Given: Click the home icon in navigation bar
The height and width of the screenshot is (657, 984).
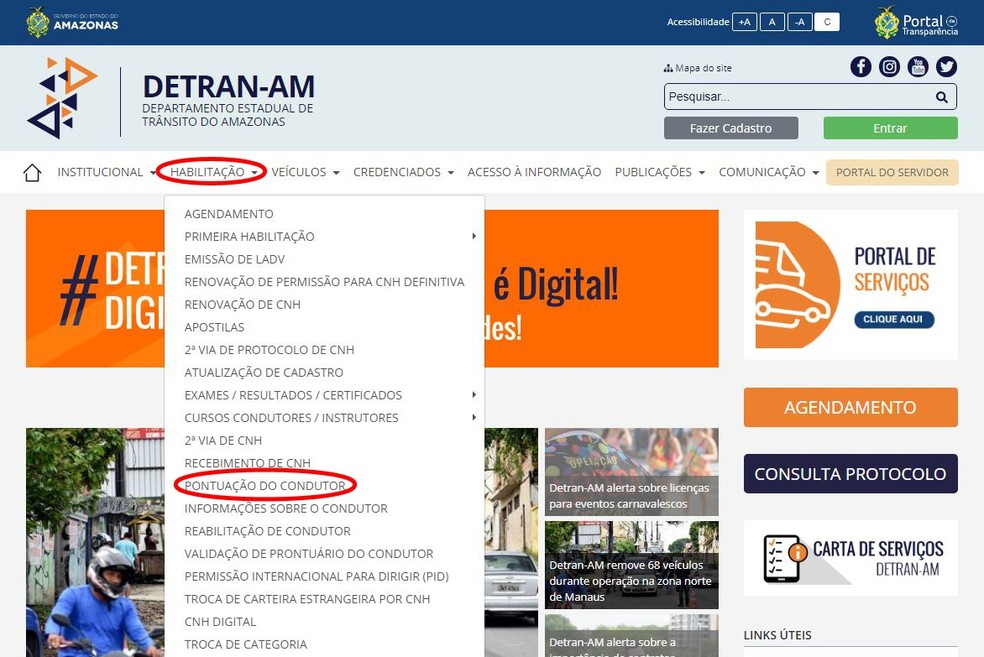Looking at the screenshot, I should coord(32,173).
